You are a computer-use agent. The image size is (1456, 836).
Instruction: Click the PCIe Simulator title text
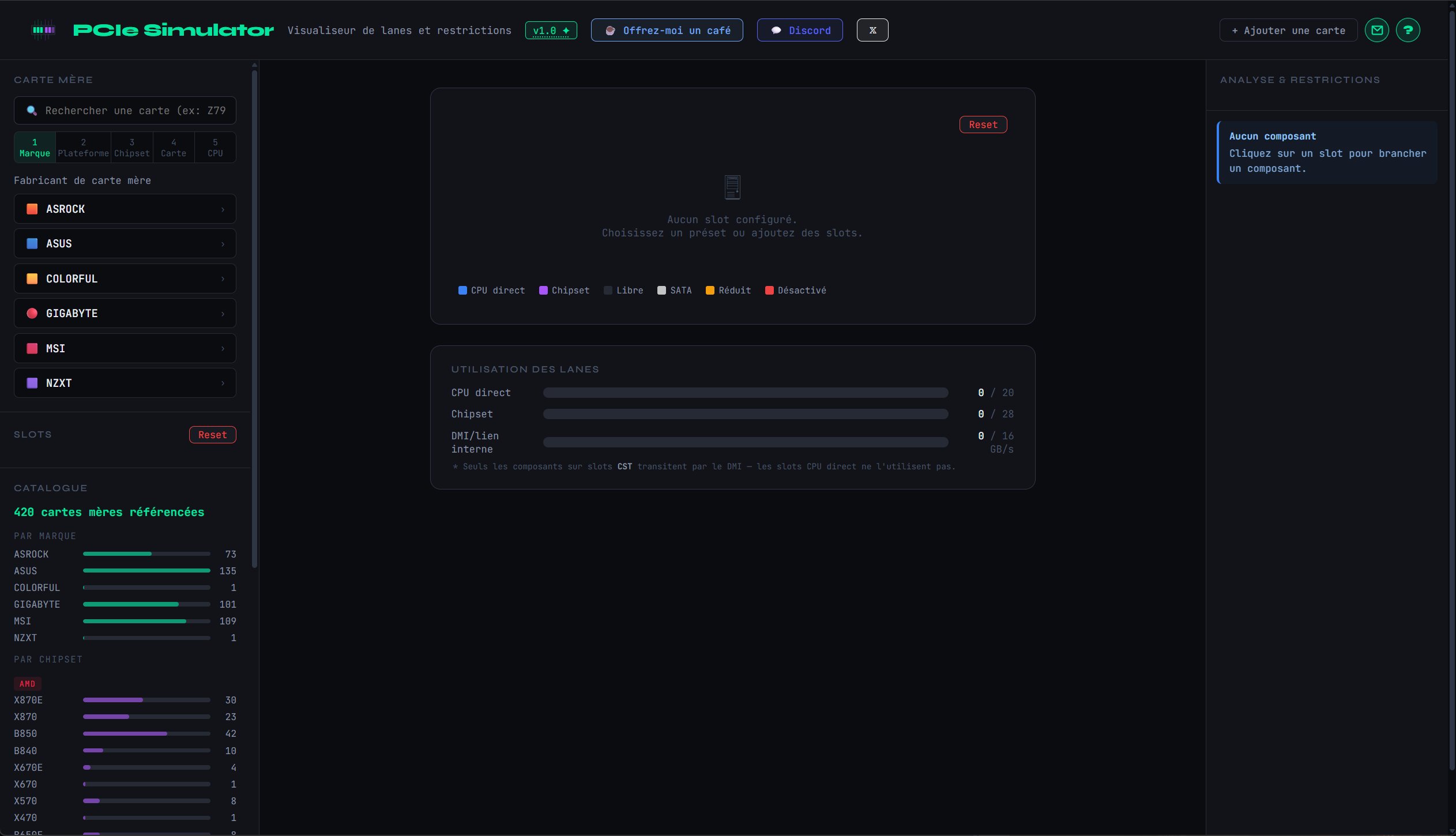point(174,30)
